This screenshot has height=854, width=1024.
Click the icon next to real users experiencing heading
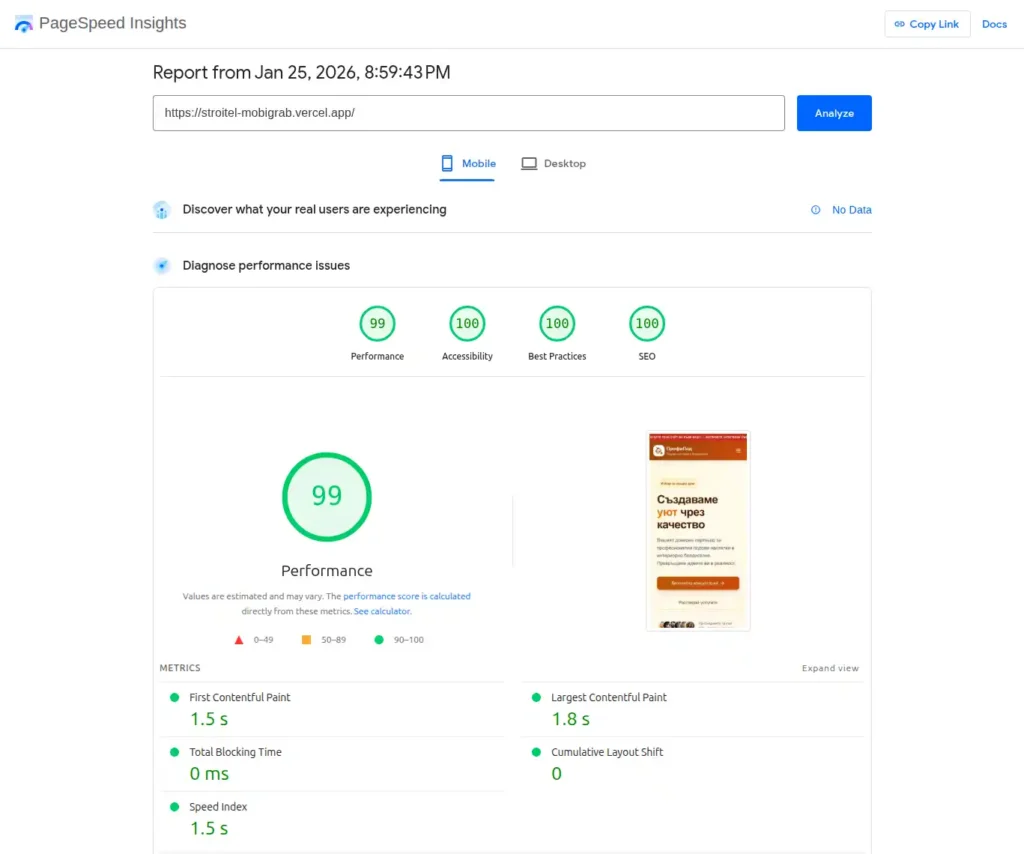tap(161, 210)
